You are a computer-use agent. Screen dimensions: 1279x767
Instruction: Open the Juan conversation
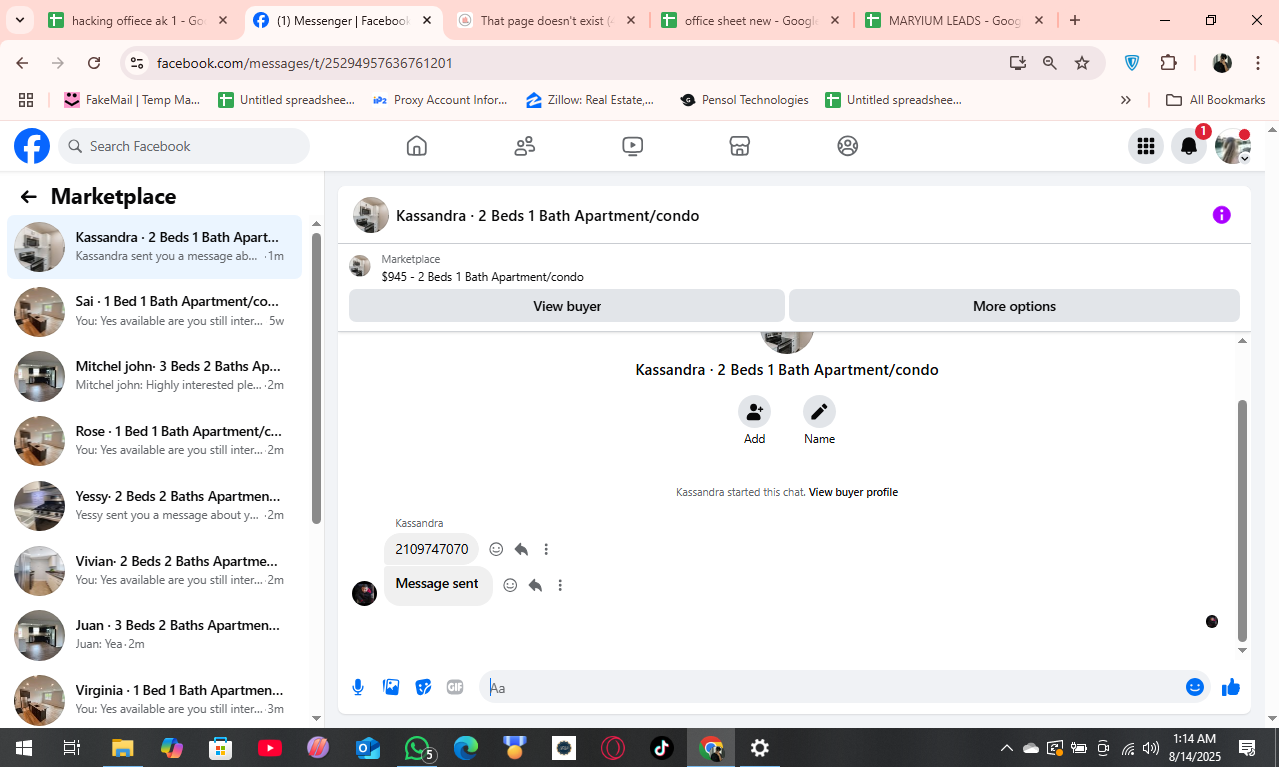pos(154,635)
